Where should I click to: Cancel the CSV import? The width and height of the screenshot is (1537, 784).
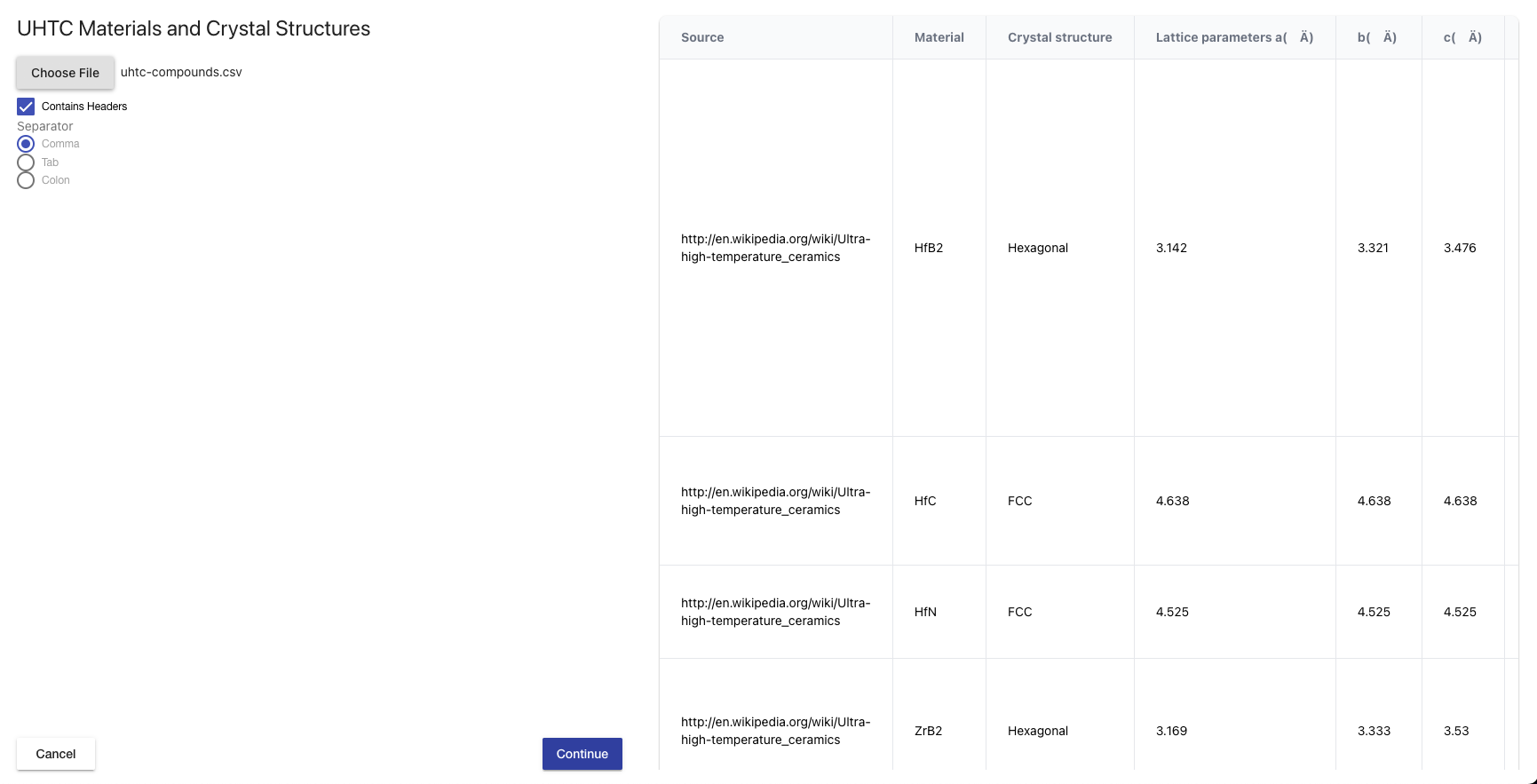coord(56,754)
